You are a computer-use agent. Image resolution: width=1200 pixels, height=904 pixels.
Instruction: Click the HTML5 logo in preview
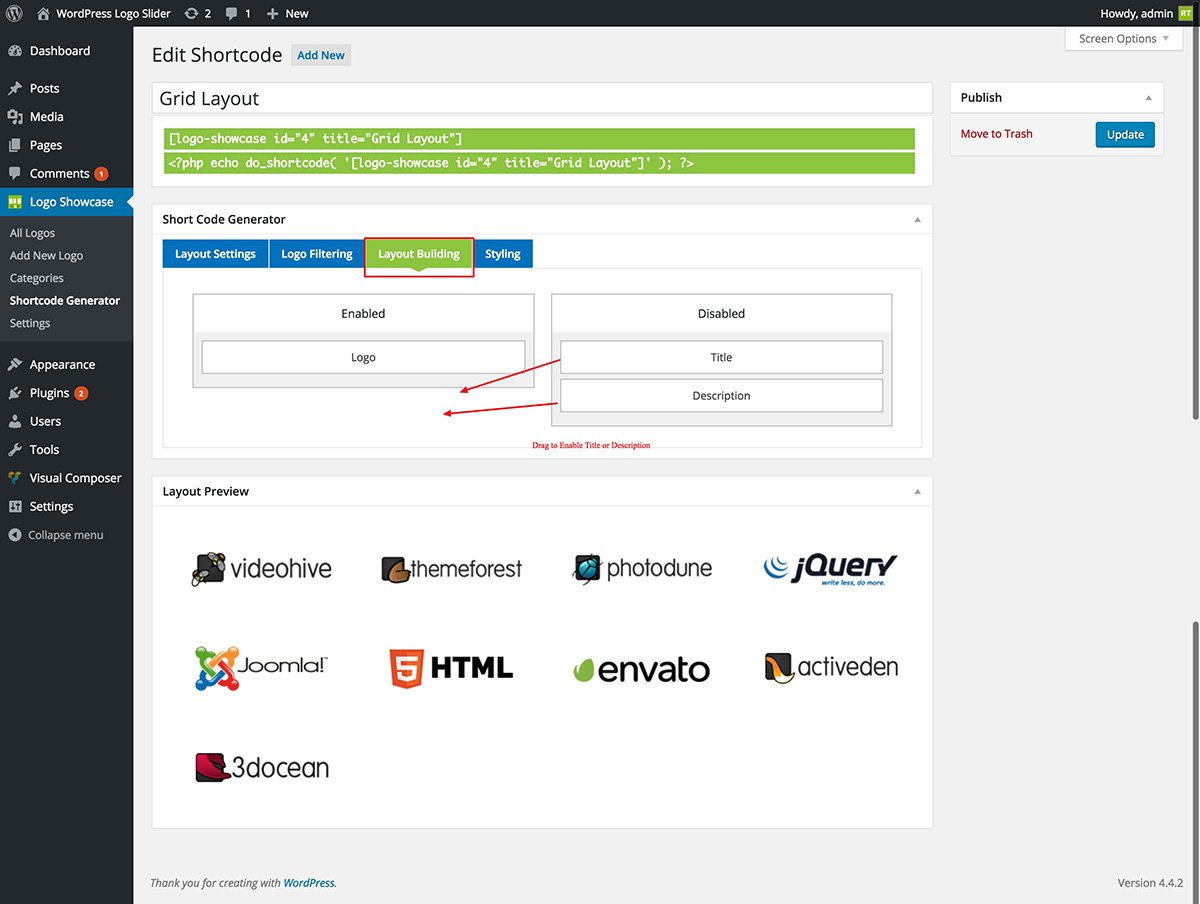point(451,668)
